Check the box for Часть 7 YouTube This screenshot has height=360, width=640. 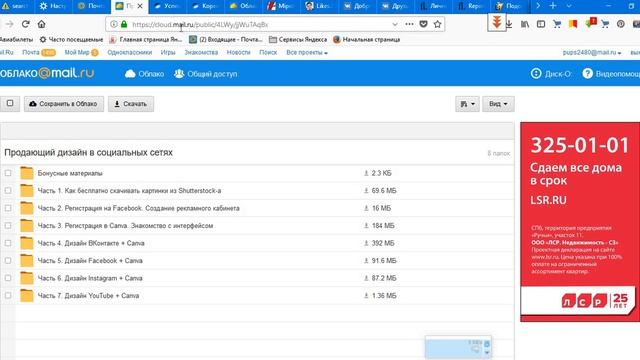[x=8, y=296]
